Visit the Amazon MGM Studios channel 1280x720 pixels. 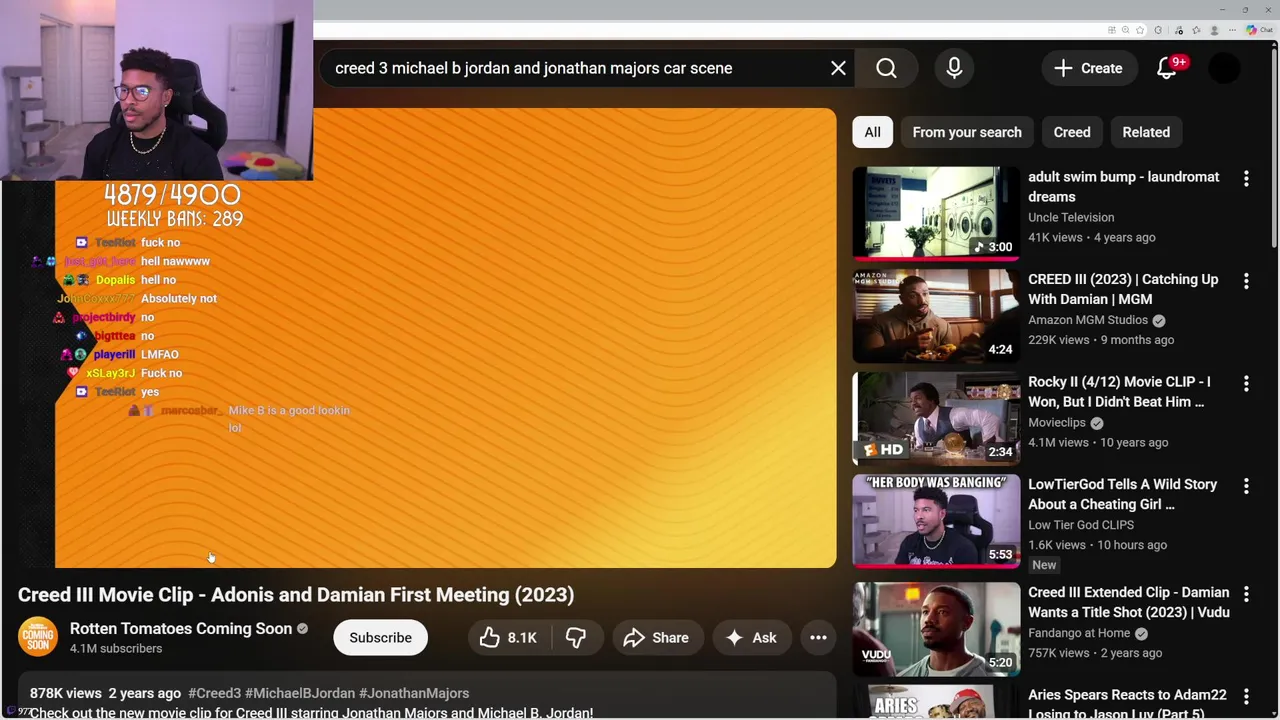(1088, 320)
